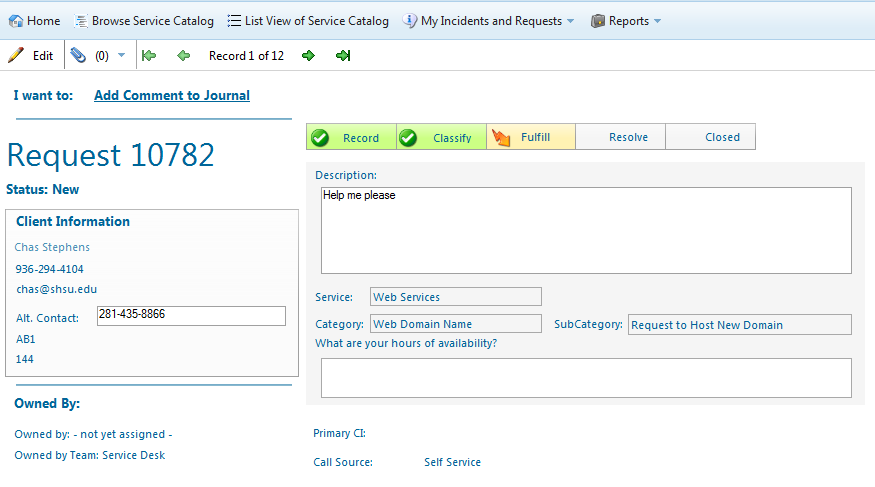Jump to first record arrow
Image resolution: width=875 pixels, height=487 pixels.
[x=149, y=55]
